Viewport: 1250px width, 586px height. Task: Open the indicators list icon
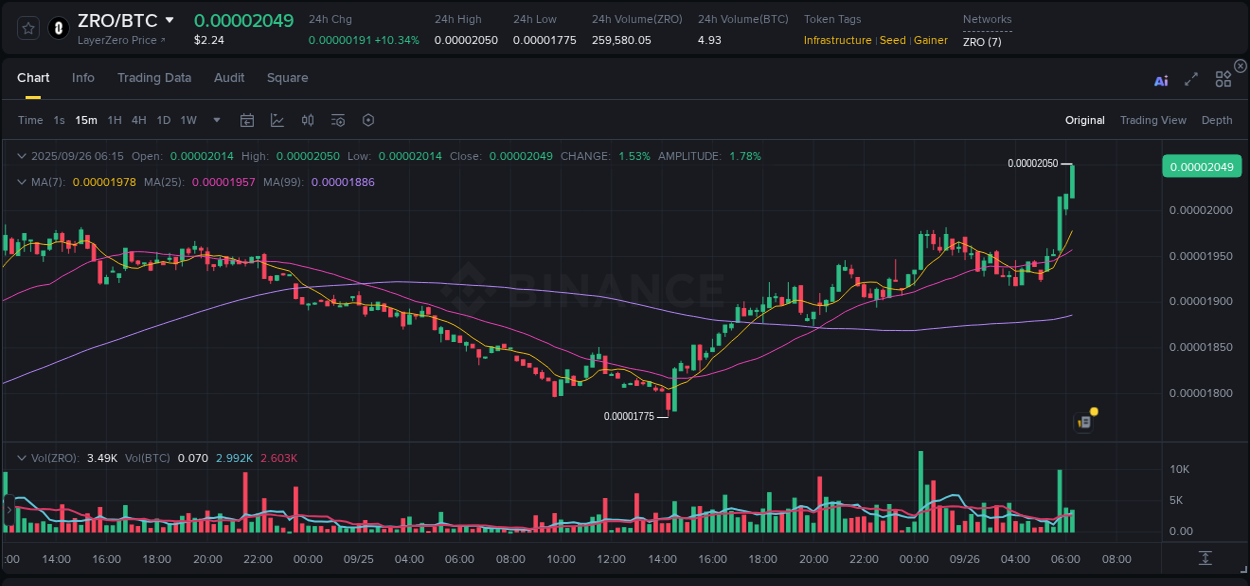tap(337, 120)
